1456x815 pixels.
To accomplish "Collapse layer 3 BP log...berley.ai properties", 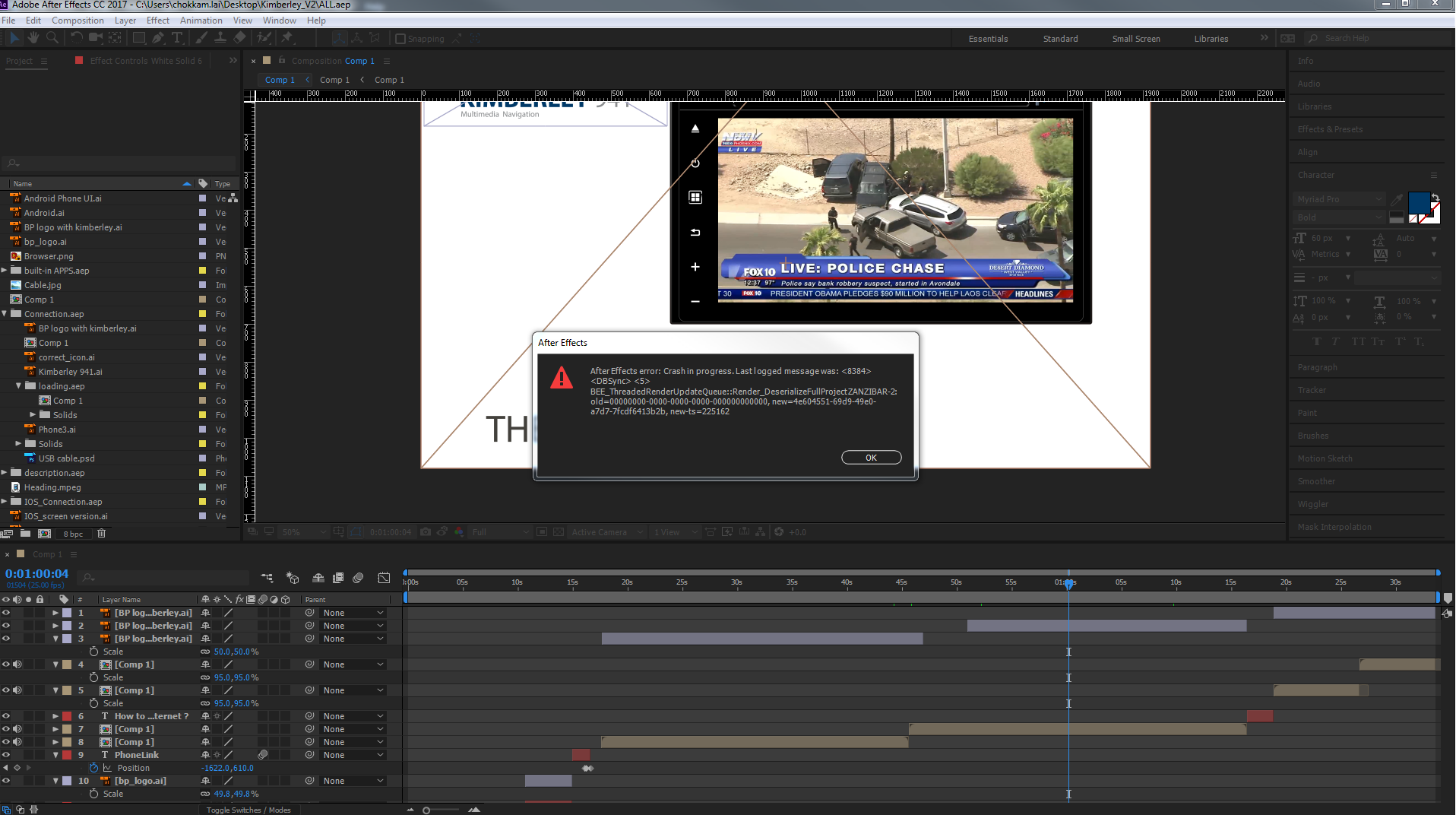I will tap(55, 639).
